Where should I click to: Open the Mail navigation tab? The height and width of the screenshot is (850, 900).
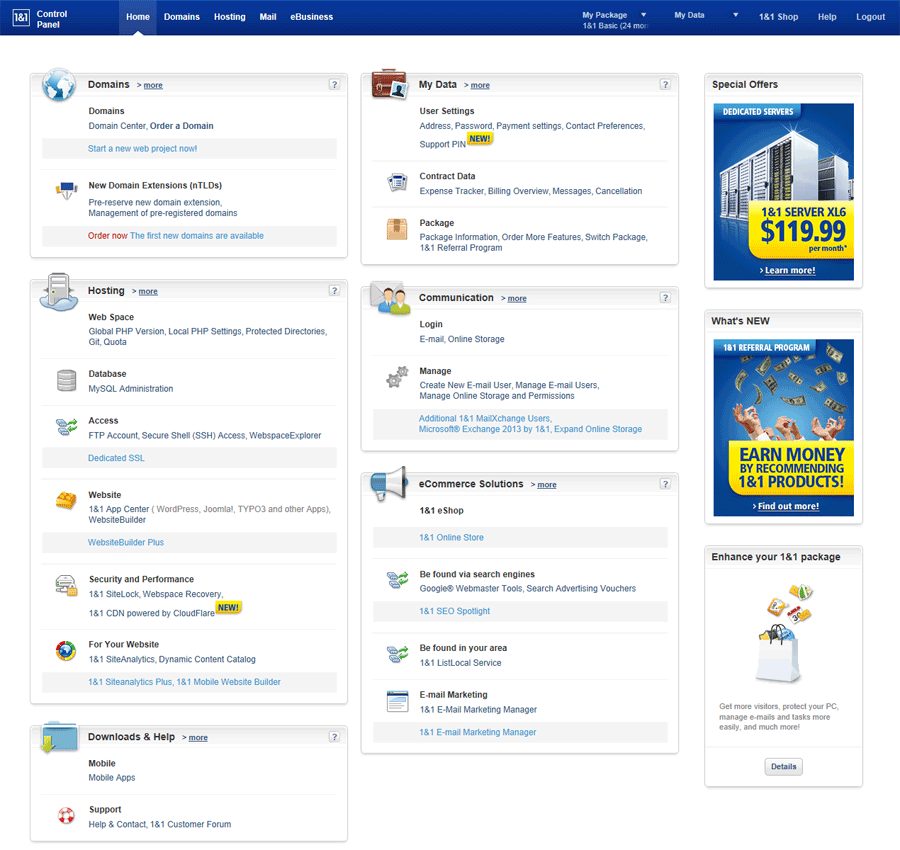coord(267,17)
